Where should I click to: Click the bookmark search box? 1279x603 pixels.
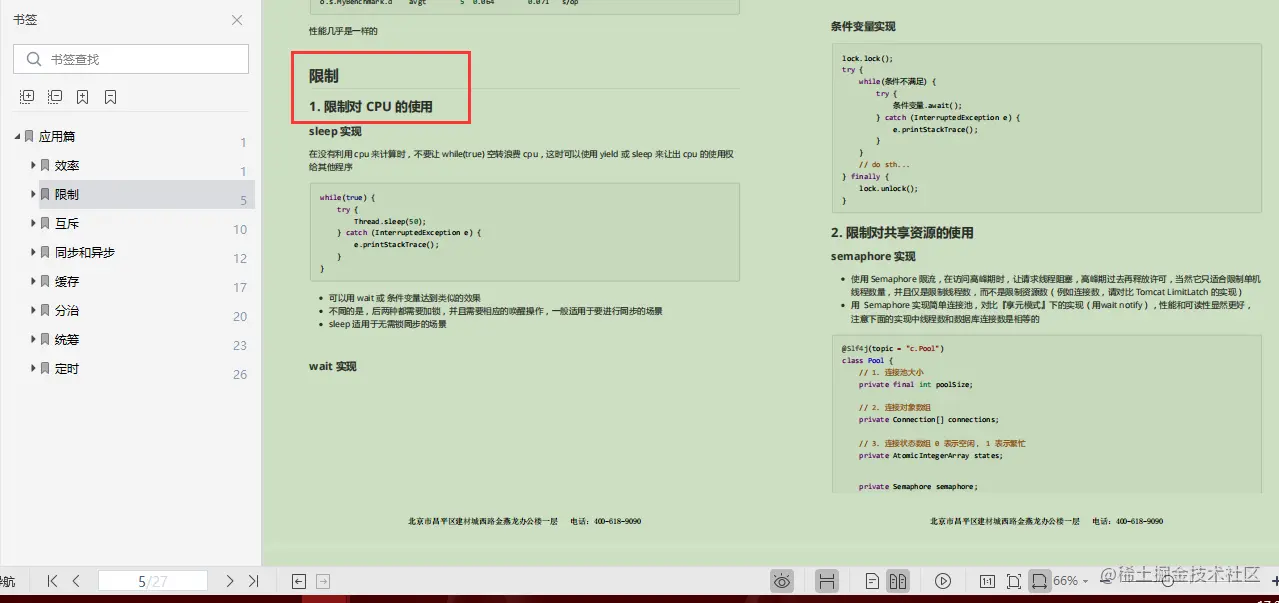coord(130,59)
